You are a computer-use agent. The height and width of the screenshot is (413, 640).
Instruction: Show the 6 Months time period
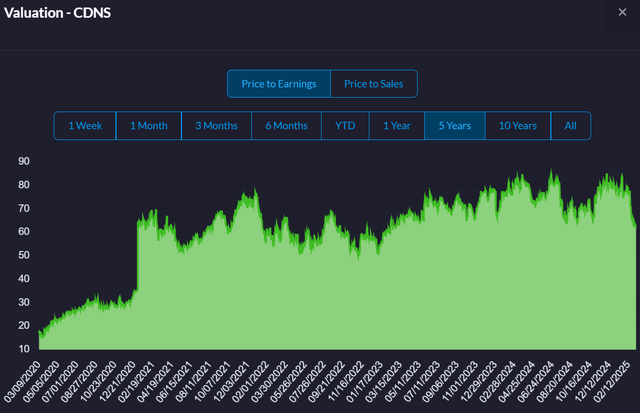click(286, 126)
